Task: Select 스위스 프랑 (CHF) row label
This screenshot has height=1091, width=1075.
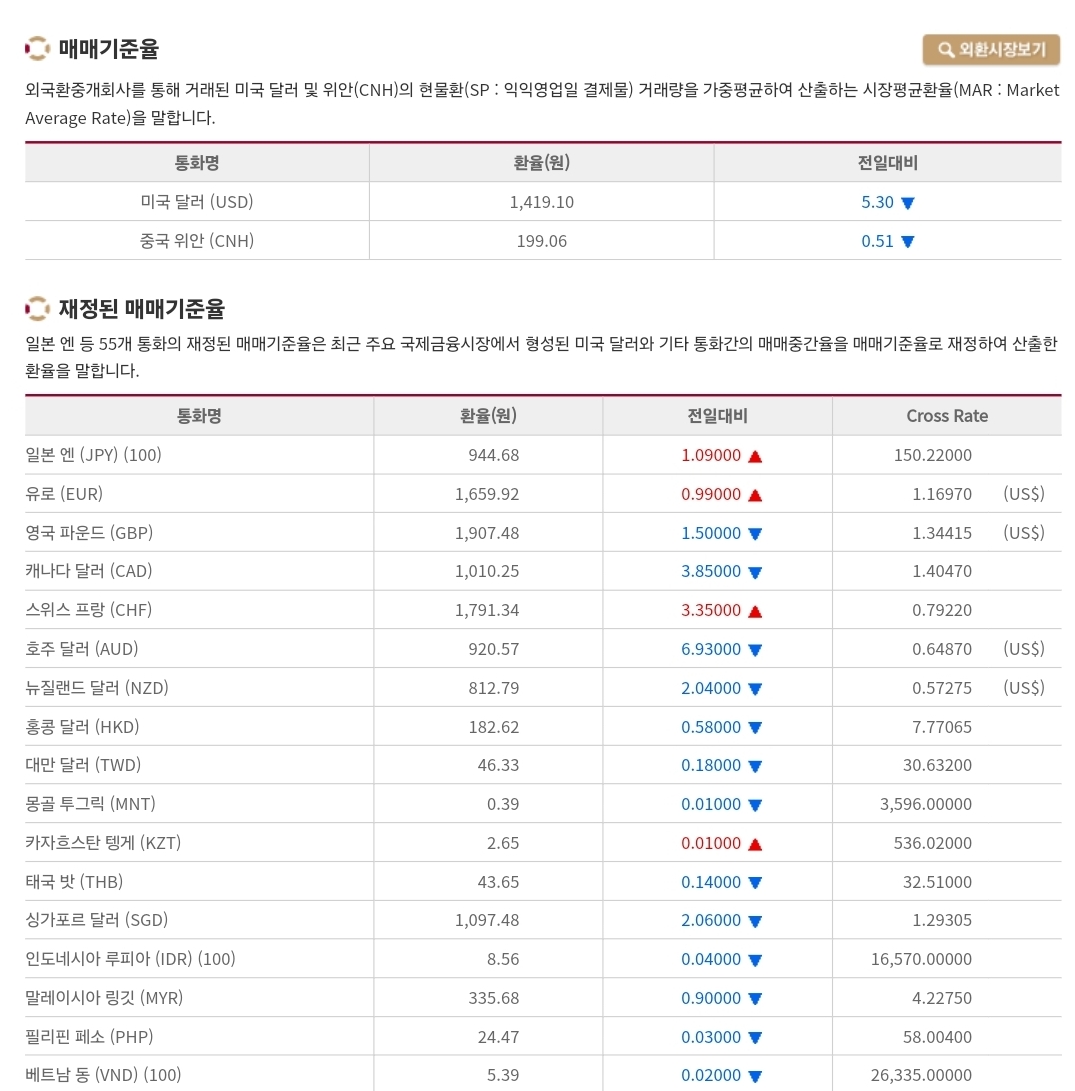Action: (x=88, y=610)
